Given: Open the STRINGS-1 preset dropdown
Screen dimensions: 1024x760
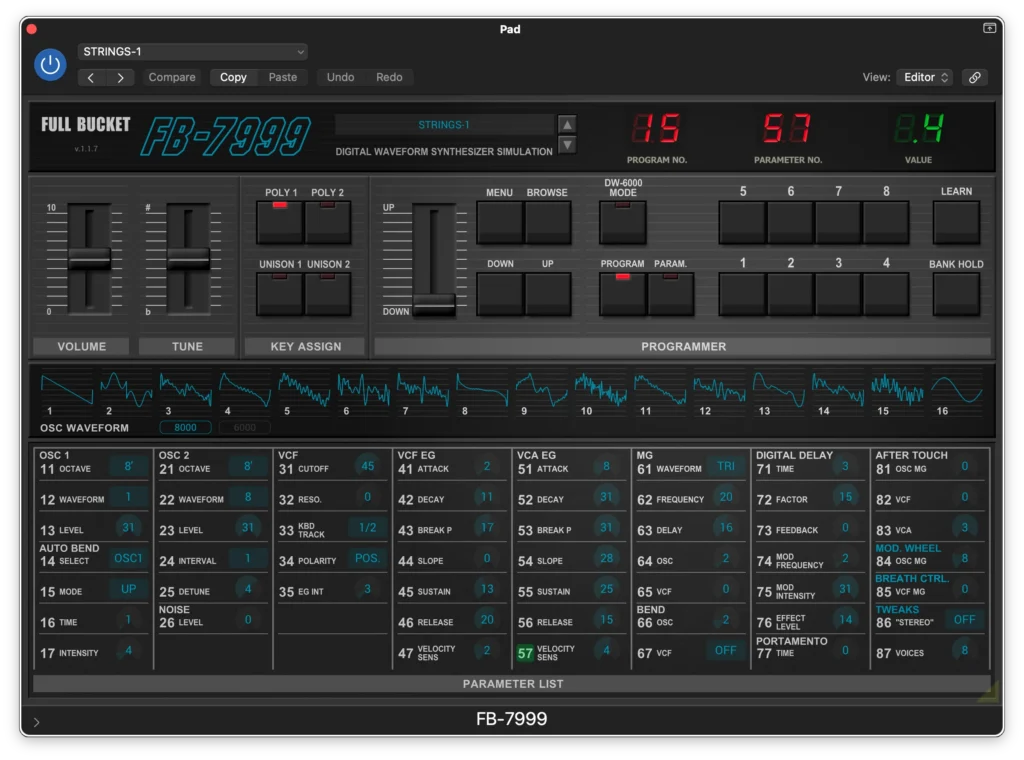Looking at the screenshot, I should [x=193, y=52].
